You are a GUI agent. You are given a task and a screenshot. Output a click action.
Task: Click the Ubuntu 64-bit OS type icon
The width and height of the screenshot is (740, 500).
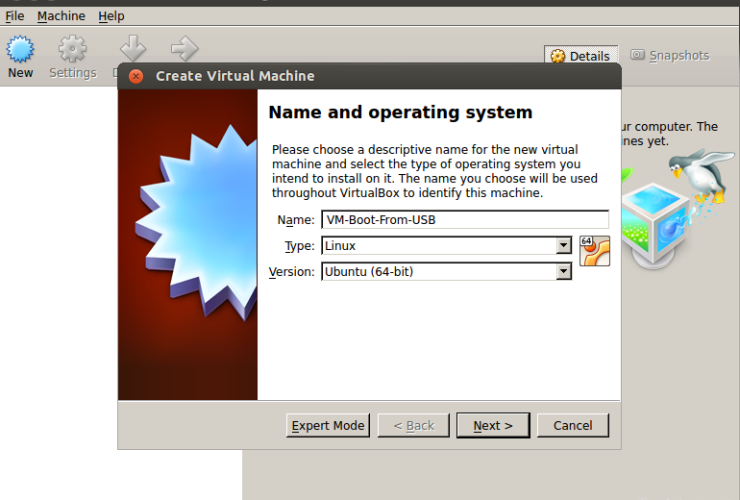pos(594,251)
